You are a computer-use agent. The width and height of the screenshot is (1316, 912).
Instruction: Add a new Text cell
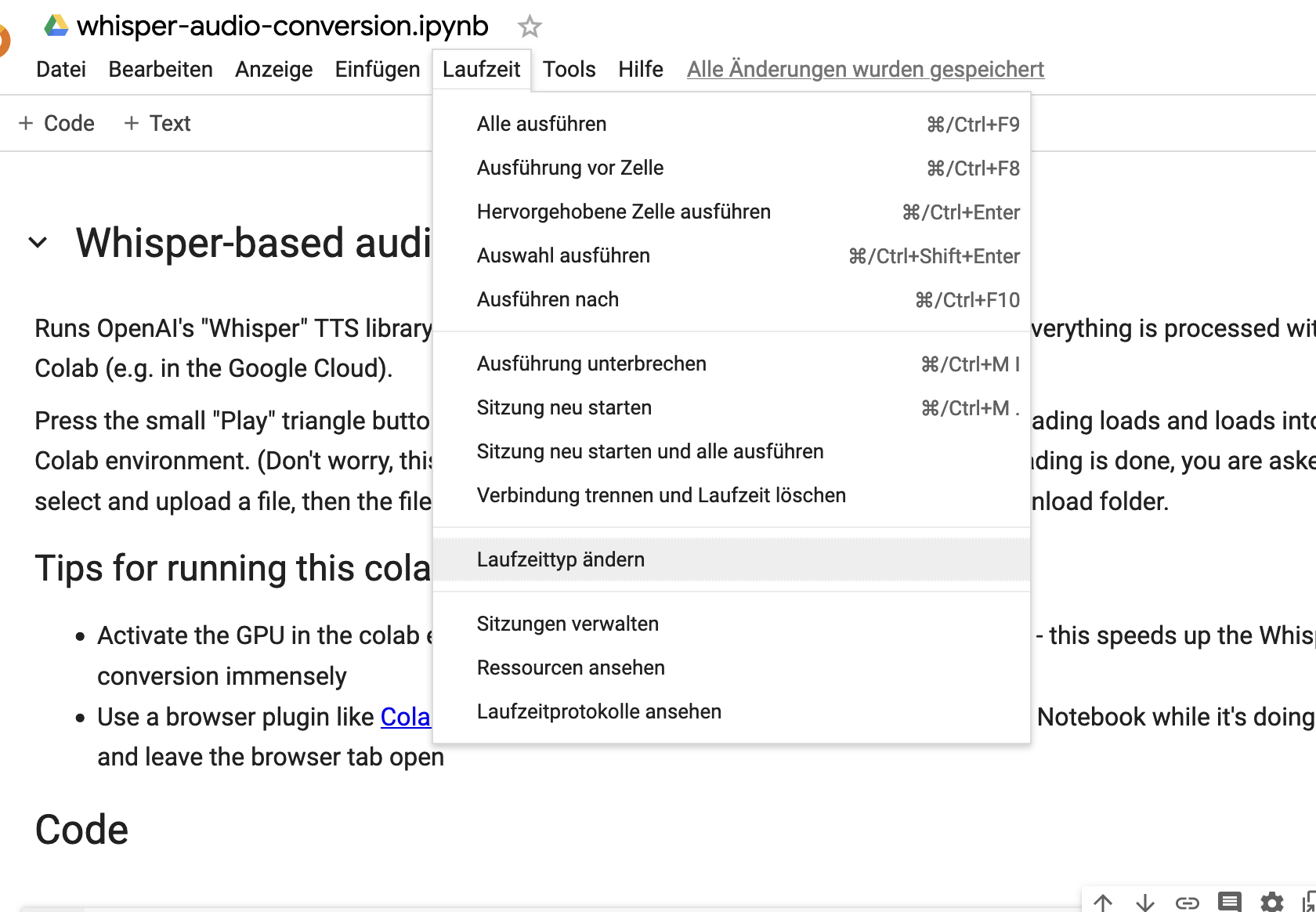[157, 123]
